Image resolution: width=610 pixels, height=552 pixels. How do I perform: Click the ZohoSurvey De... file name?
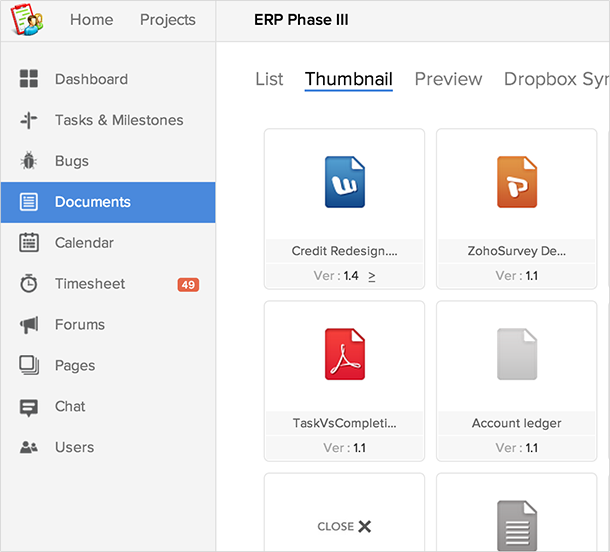click(517, 251)
